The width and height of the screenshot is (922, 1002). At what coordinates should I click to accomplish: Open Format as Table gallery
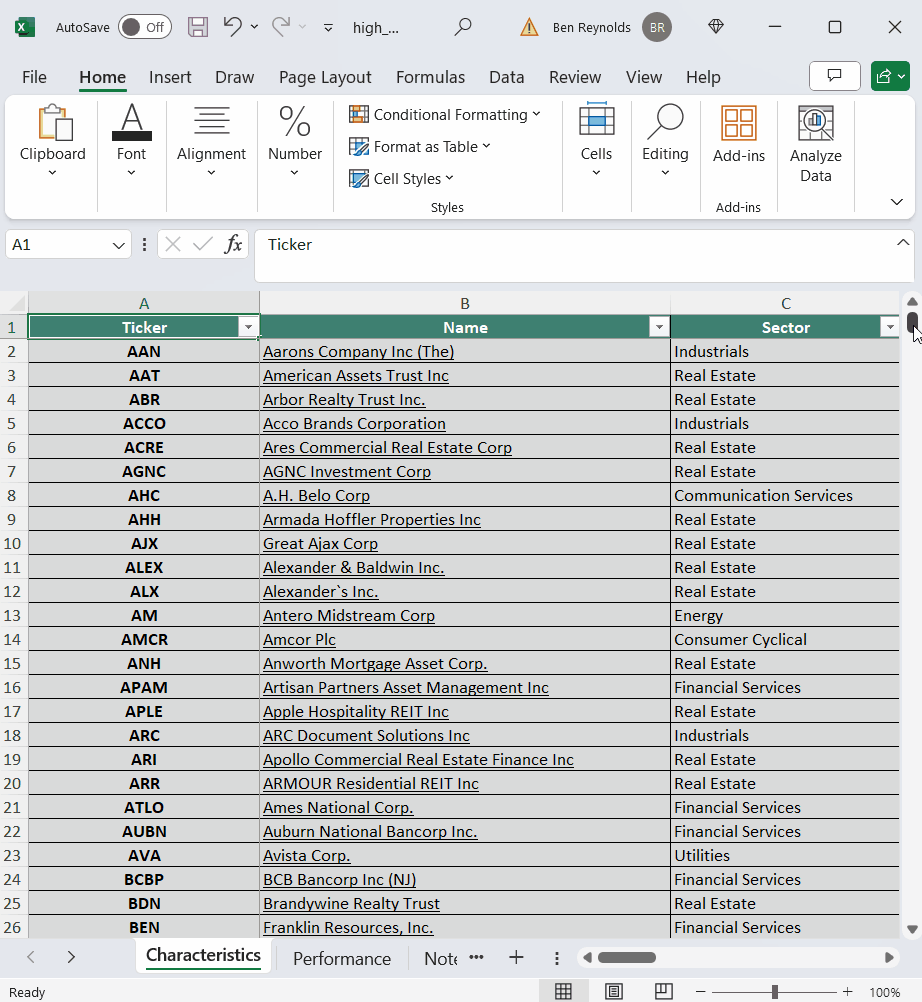[420, 146]
